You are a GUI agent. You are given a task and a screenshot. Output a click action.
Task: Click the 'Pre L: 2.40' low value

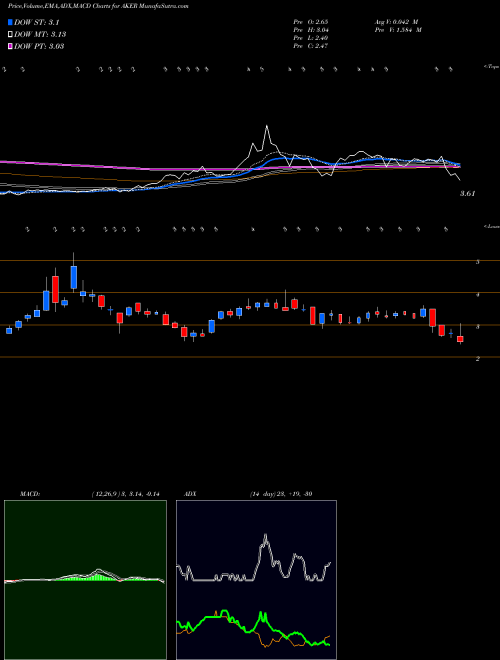coord(311,38)
